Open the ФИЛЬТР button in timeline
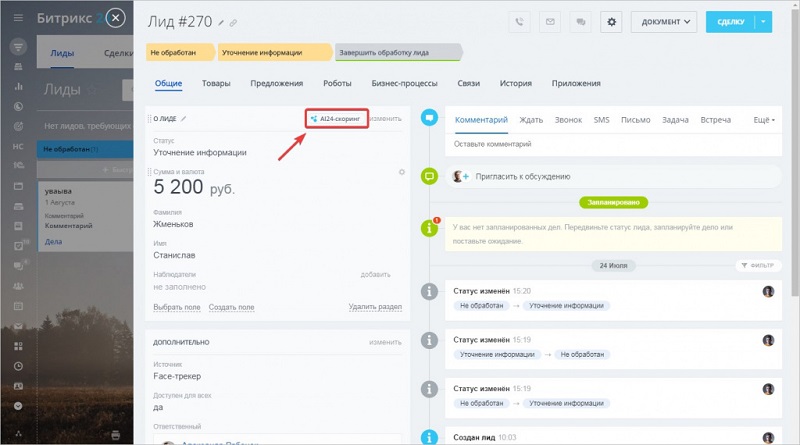The width and height of the screenshot is (800, 445). point(758,265)
